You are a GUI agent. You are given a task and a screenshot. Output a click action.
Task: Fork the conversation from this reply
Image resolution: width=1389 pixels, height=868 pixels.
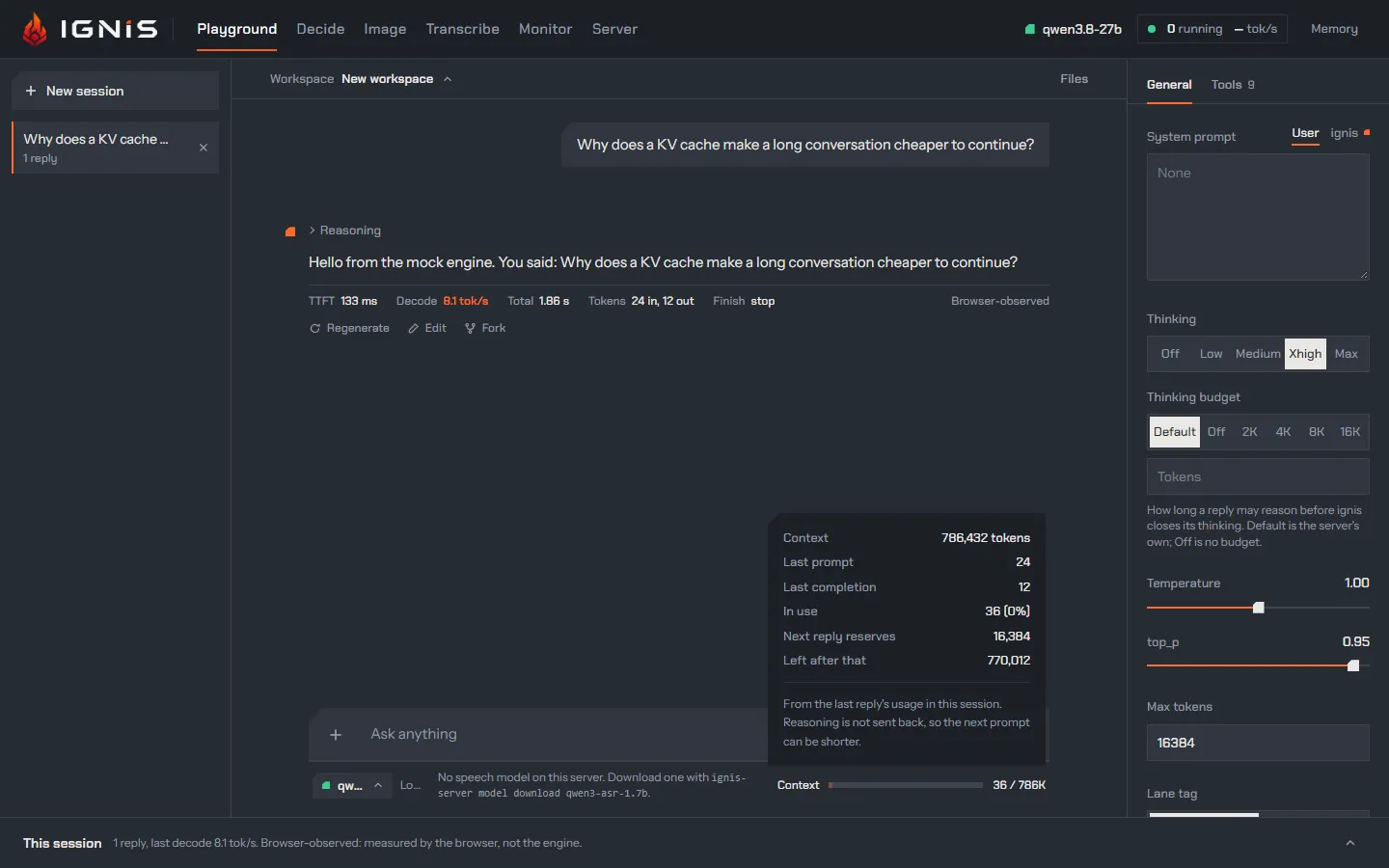(x=484, y=328)
